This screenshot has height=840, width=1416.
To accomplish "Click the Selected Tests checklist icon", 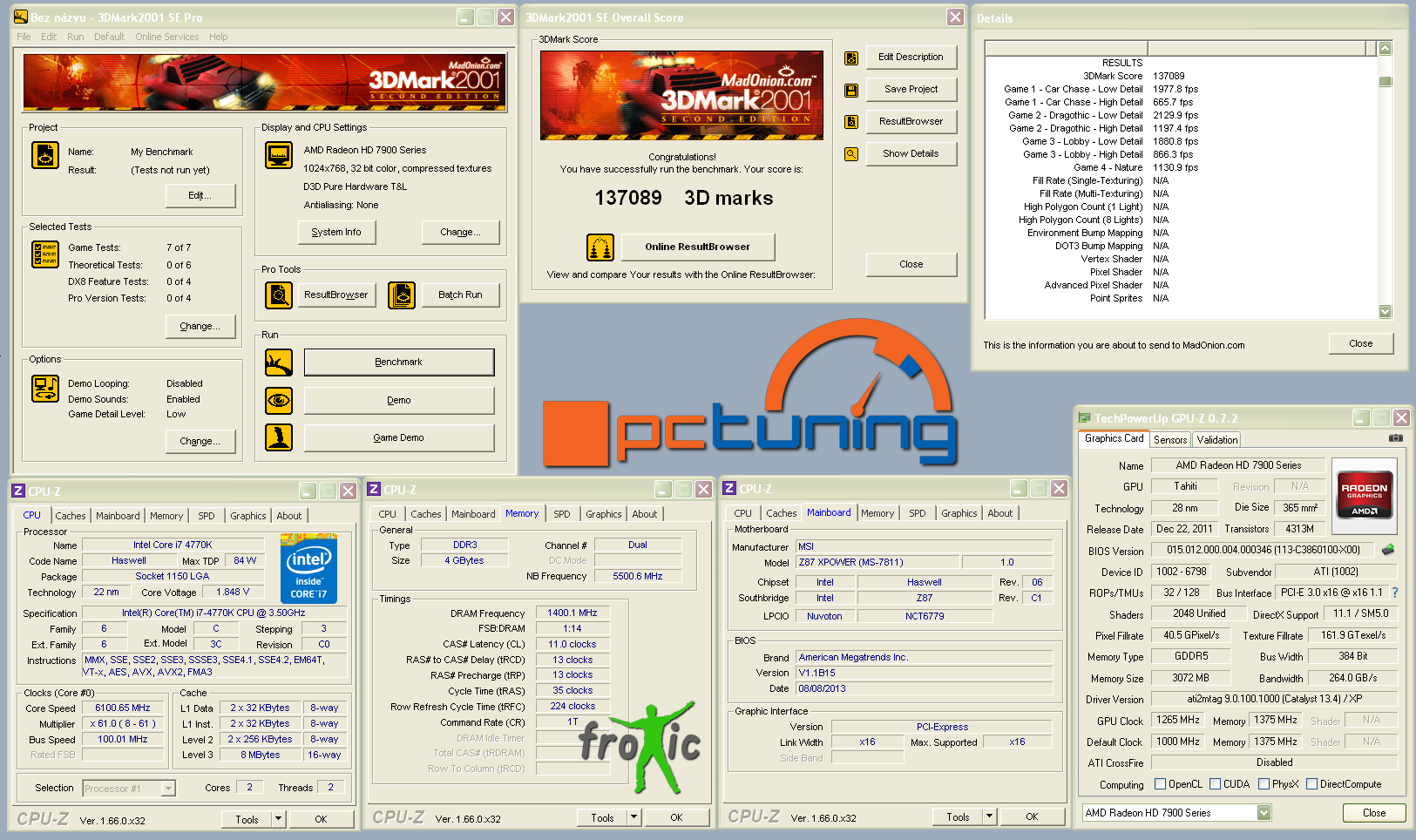I will coord(45,254).
